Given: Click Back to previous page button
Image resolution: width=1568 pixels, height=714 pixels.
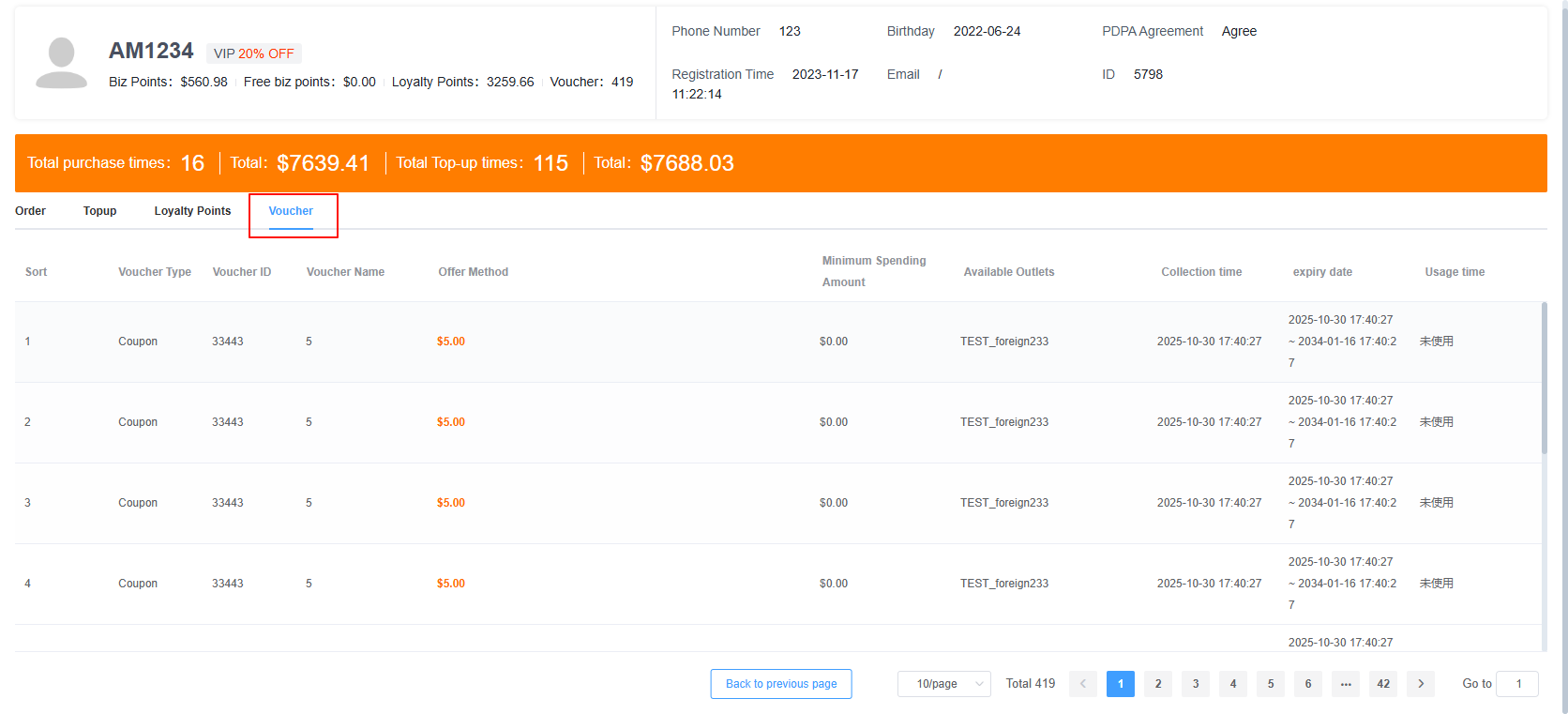Looking at the screenshot, I should click(780, 684).
